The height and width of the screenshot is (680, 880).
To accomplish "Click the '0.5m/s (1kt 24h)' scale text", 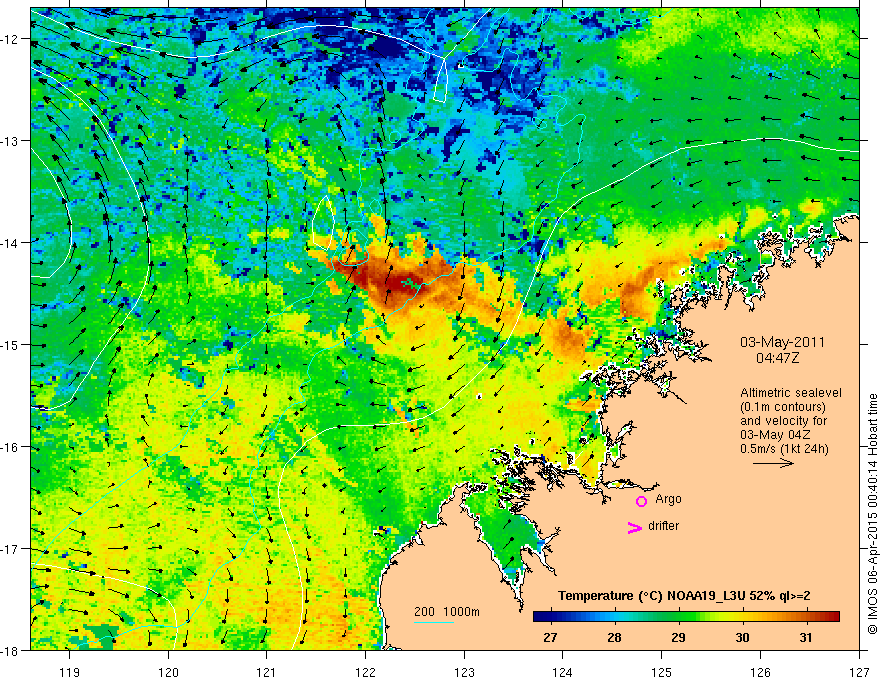I will click(x=784, y=449).
